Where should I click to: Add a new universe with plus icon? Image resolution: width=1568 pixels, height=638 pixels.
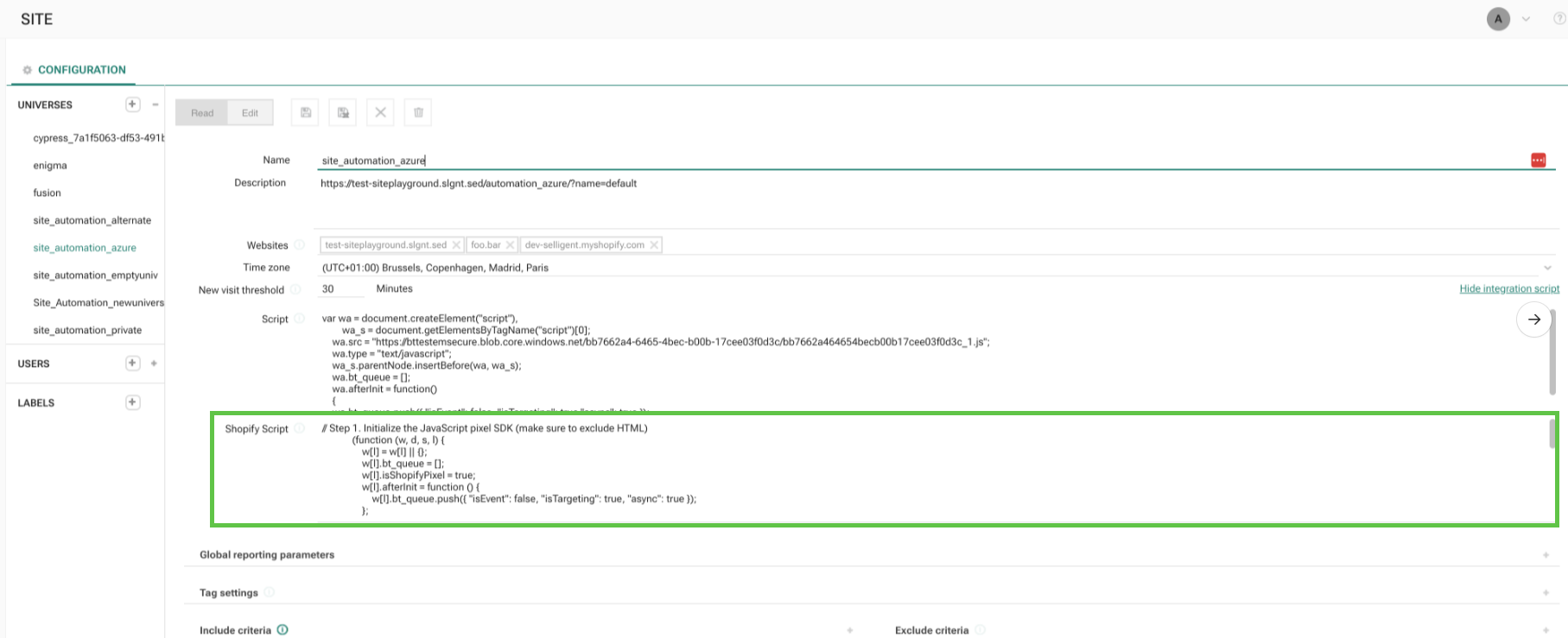tap(132, 104)
